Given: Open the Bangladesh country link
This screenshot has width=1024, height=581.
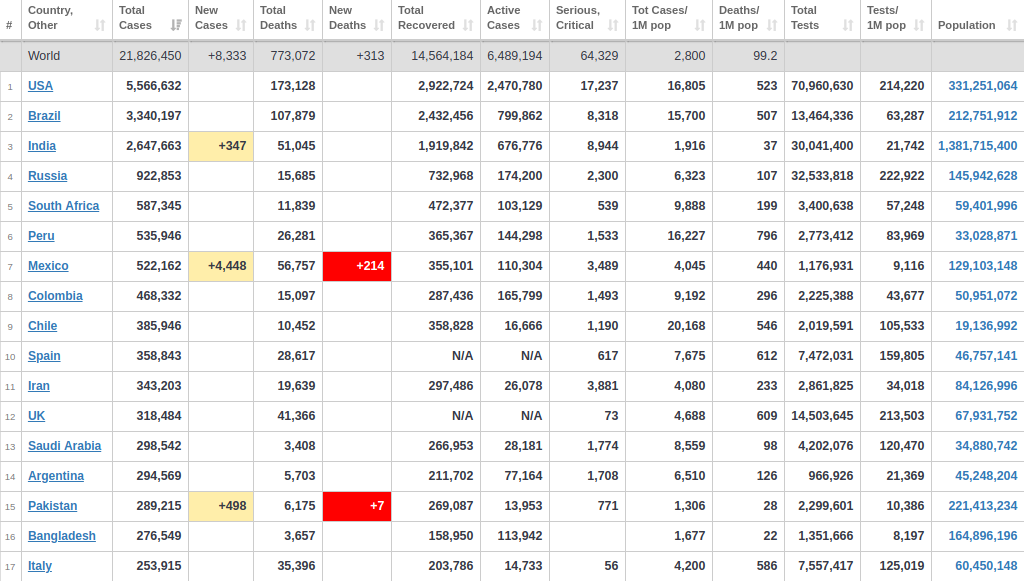Looking at the screenshot, I should pyautogui.click(x=62, y=537).
